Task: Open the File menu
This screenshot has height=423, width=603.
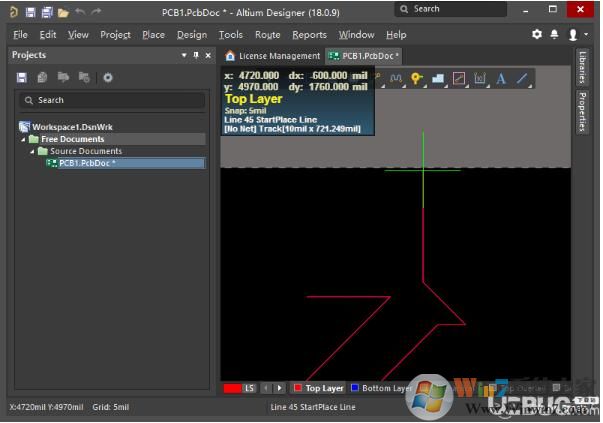Action: click(x=20, y=35)
